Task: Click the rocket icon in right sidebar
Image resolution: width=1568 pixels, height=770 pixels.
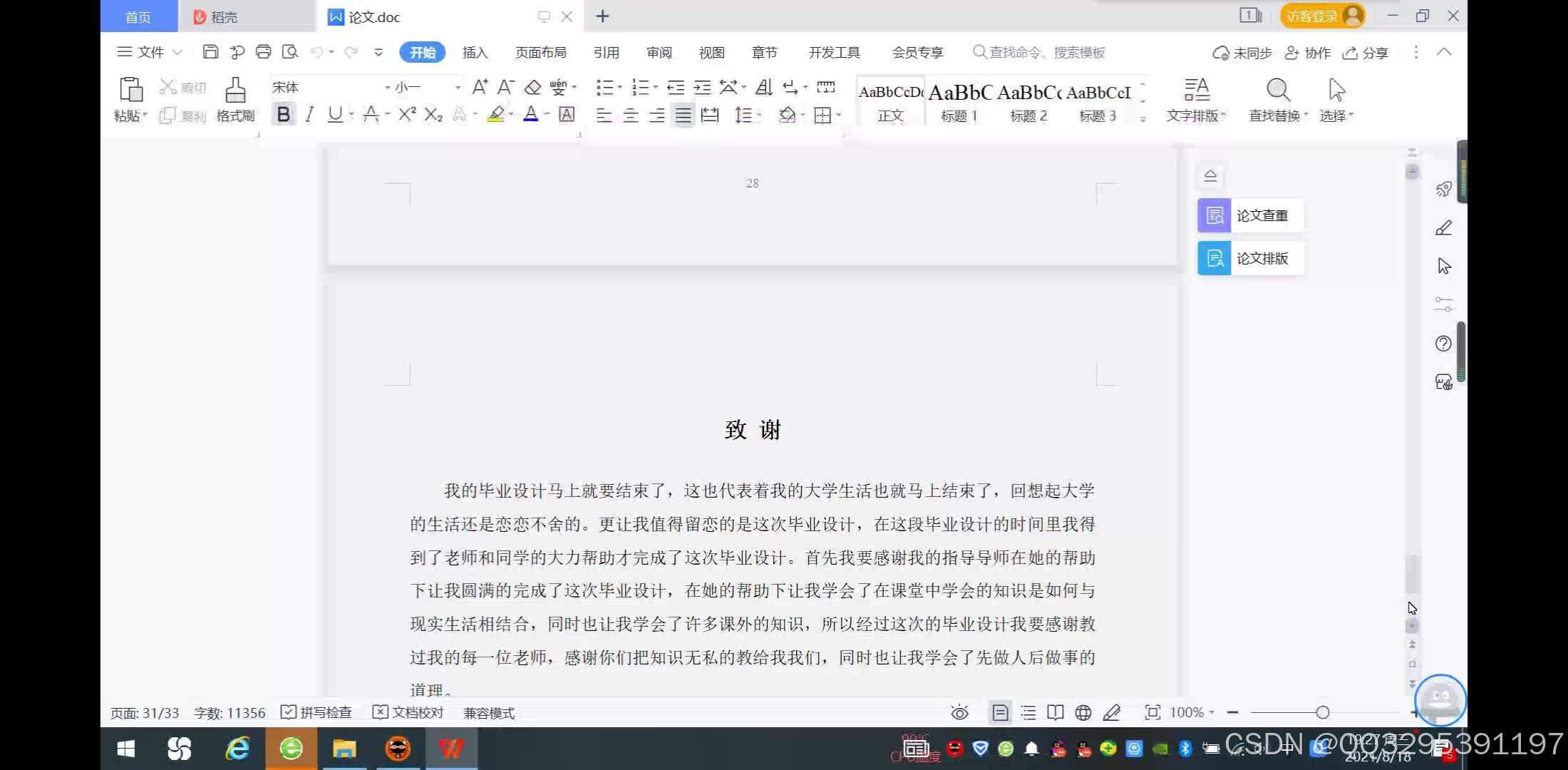Action: [x=1443, y=189]
